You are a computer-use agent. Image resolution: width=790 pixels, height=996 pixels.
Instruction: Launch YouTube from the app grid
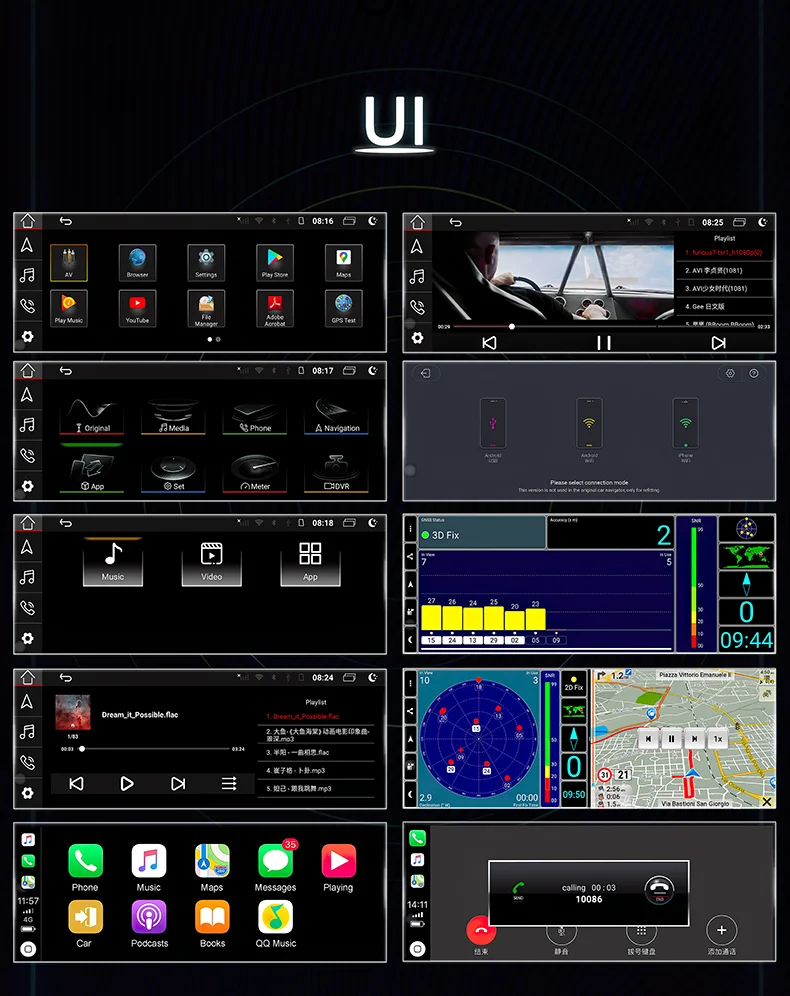click(137, 308)
